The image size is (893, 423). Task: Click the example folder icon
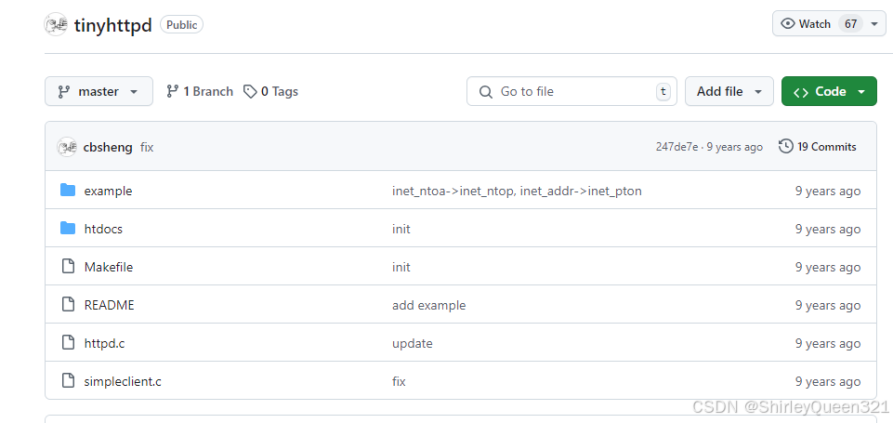68,191
